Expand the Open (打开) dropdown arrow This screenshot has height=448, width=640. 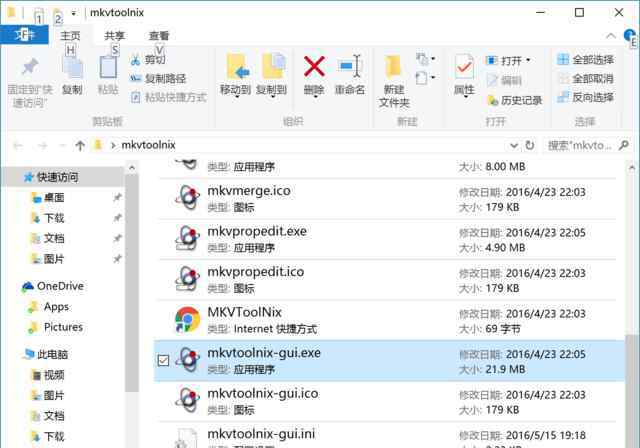pos(528,60)
